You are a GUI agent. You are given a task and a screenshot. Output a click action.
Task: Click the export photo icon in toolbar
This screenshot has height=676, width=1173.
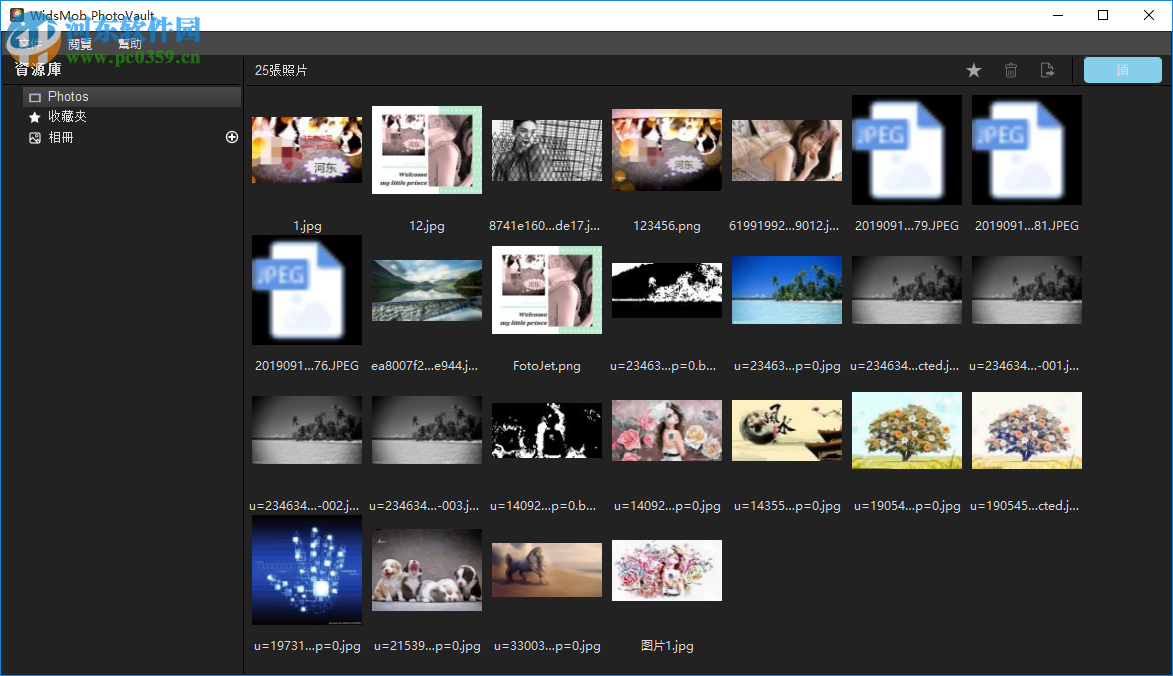pos(1047,70)
